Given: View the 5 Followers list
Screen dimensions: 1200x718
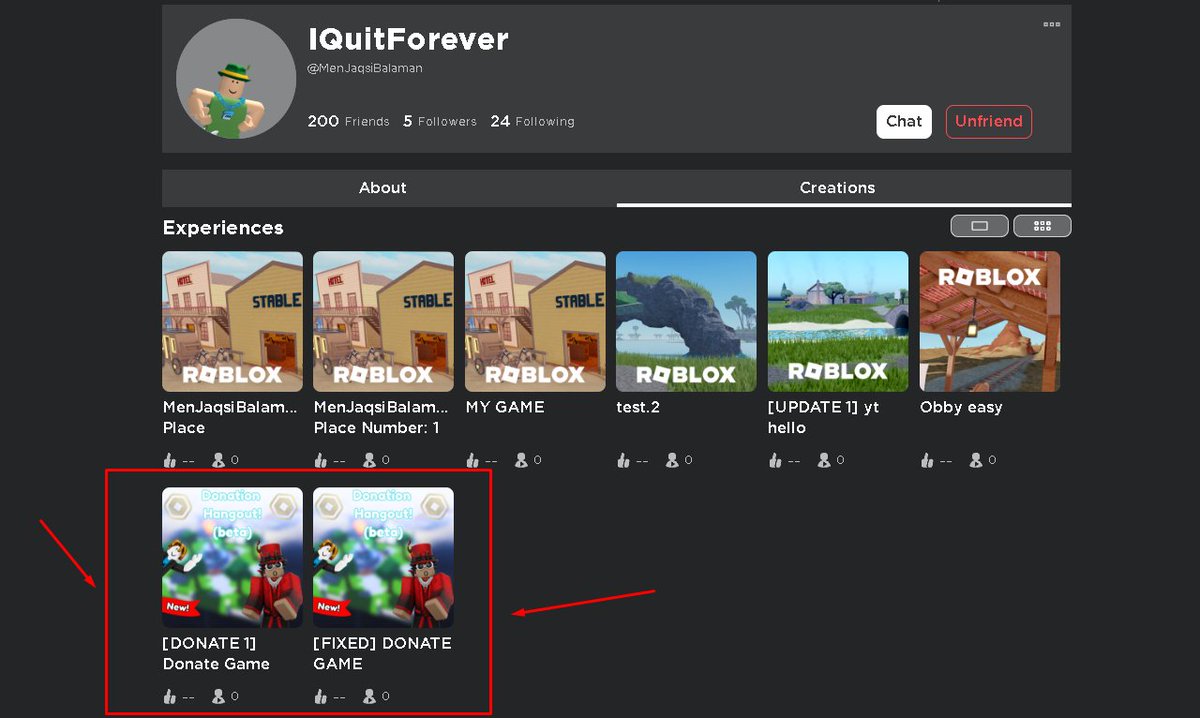Looking at the screenshot, I should click(x=440, y=121).
